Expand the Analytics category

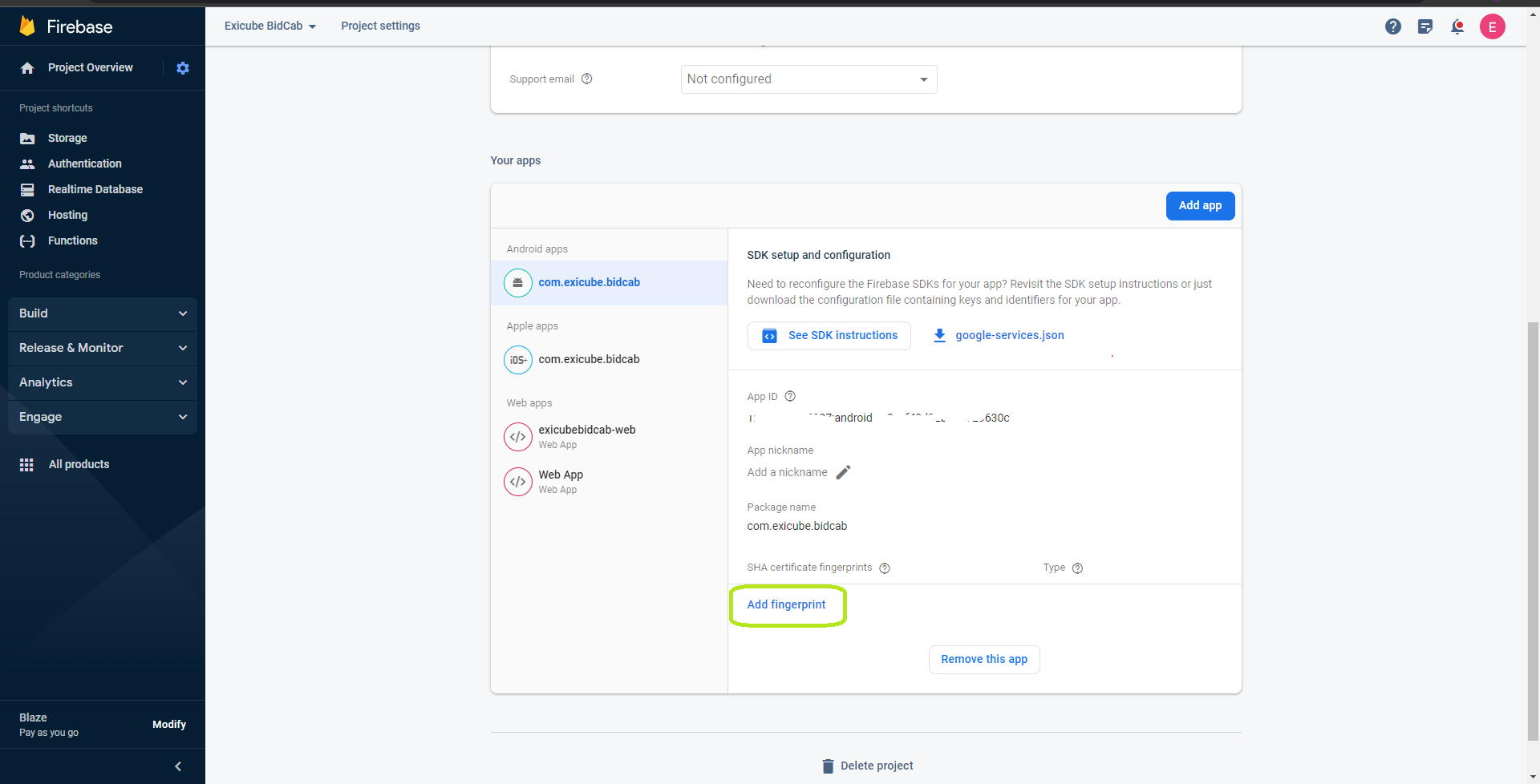coord(103,382)
